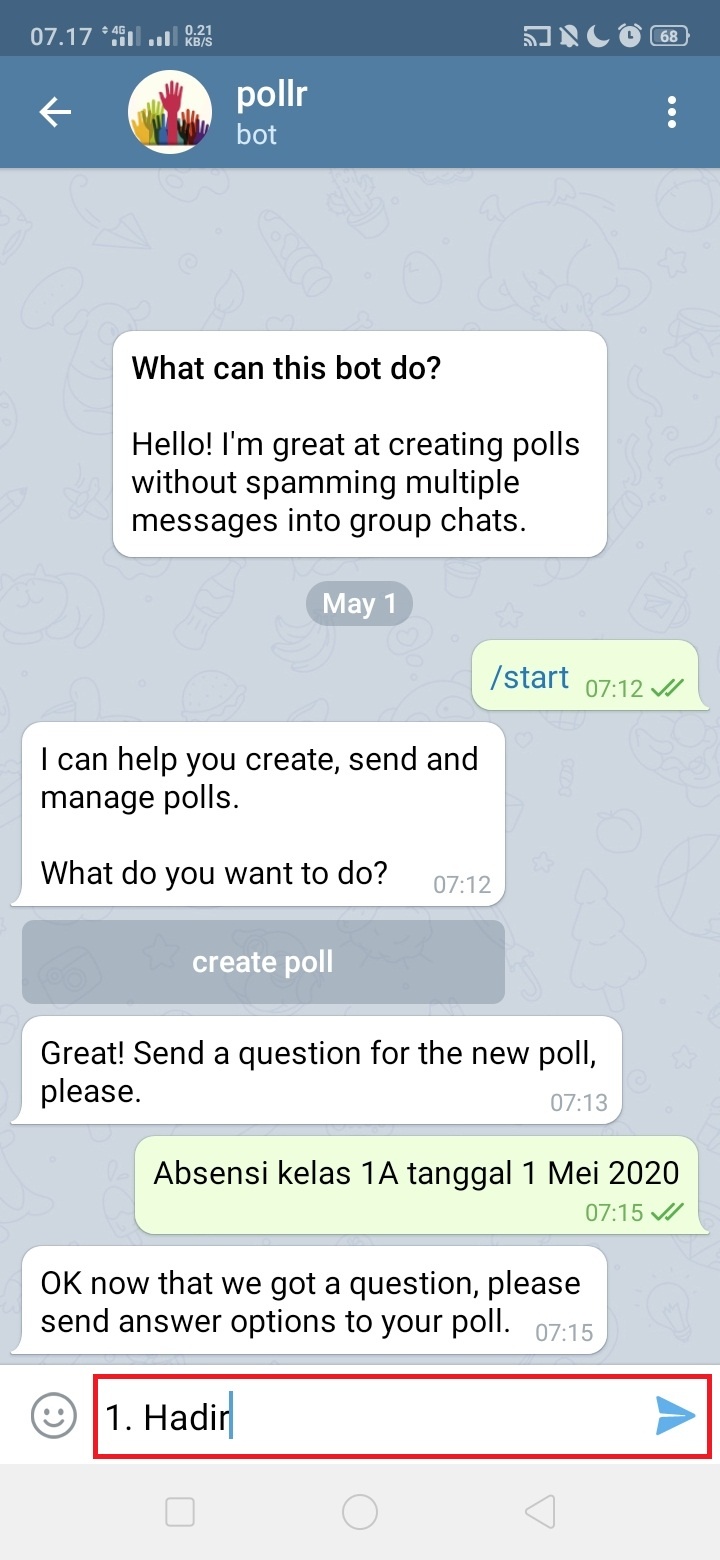Tap the May 1 date badge

click(359, 604)
